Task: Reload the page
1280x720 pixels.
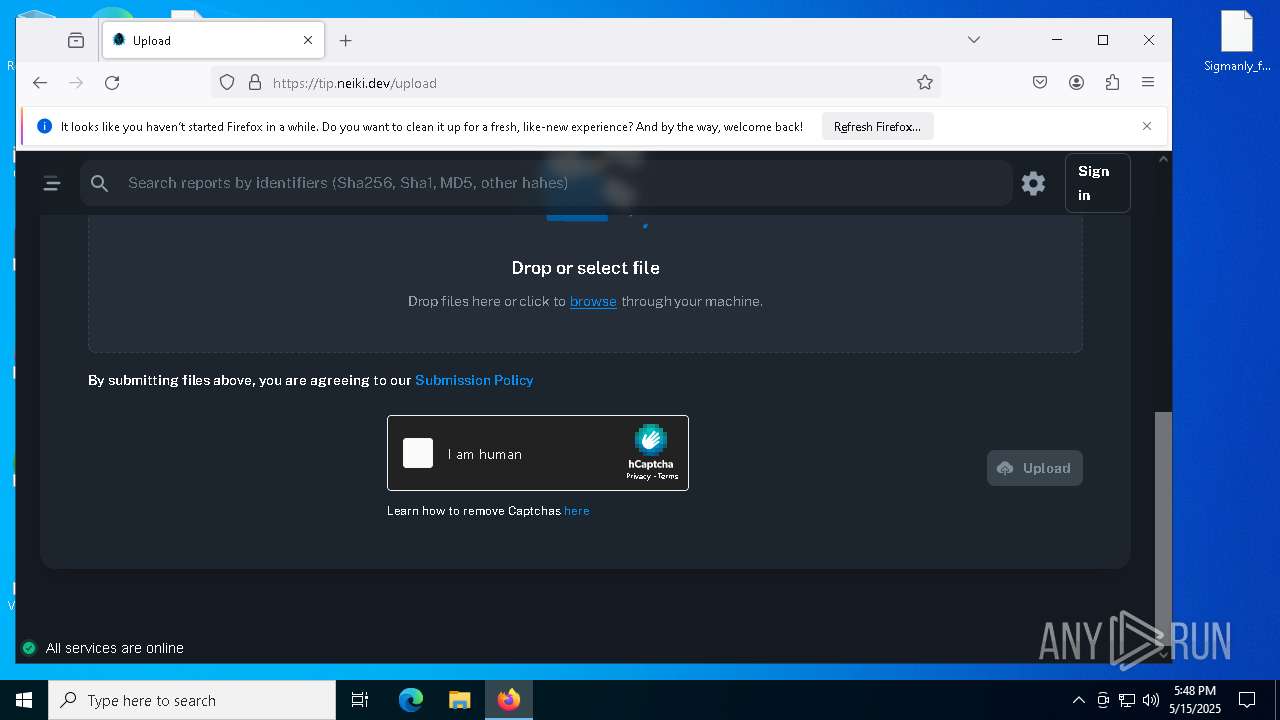Action: point(112,83)
